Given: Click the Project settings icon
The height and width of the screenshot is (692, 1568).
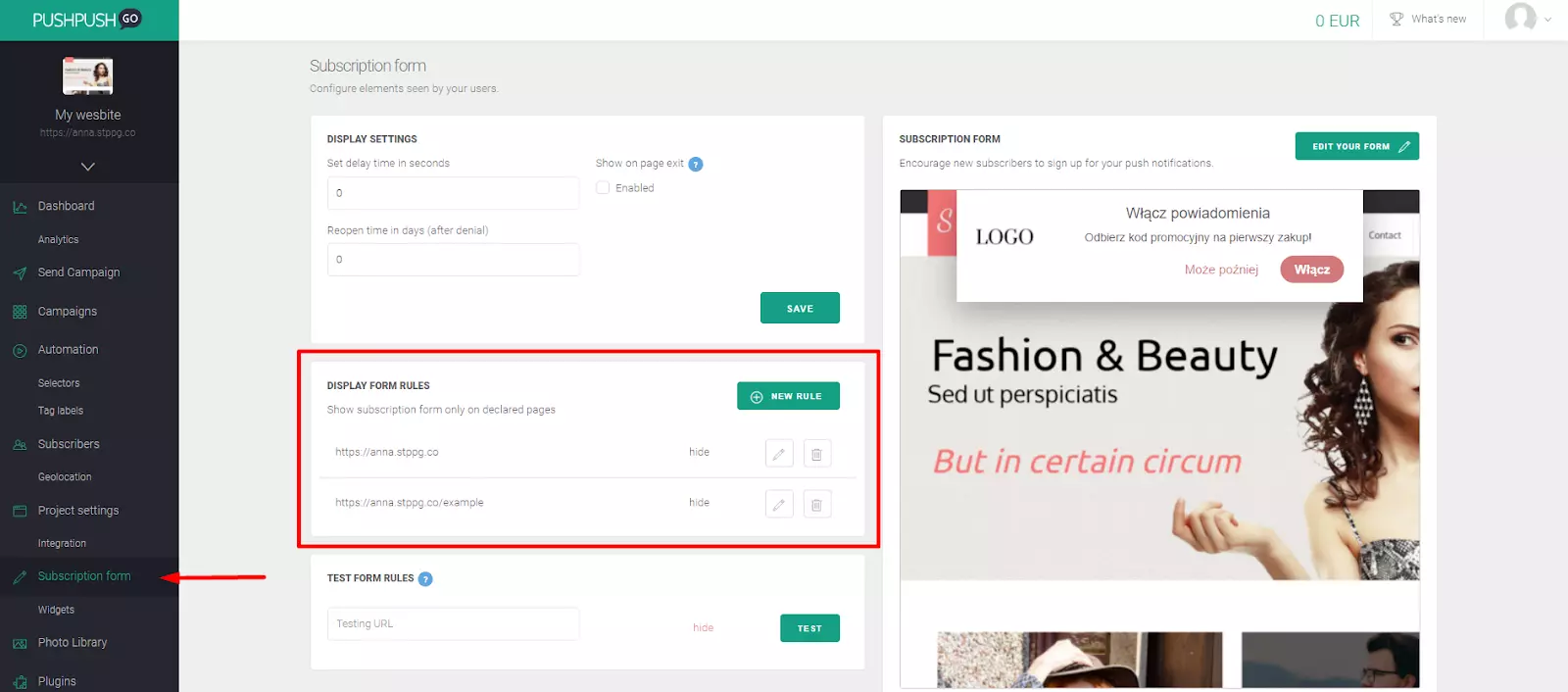Looking at the screenshot, I should point(20,511).
